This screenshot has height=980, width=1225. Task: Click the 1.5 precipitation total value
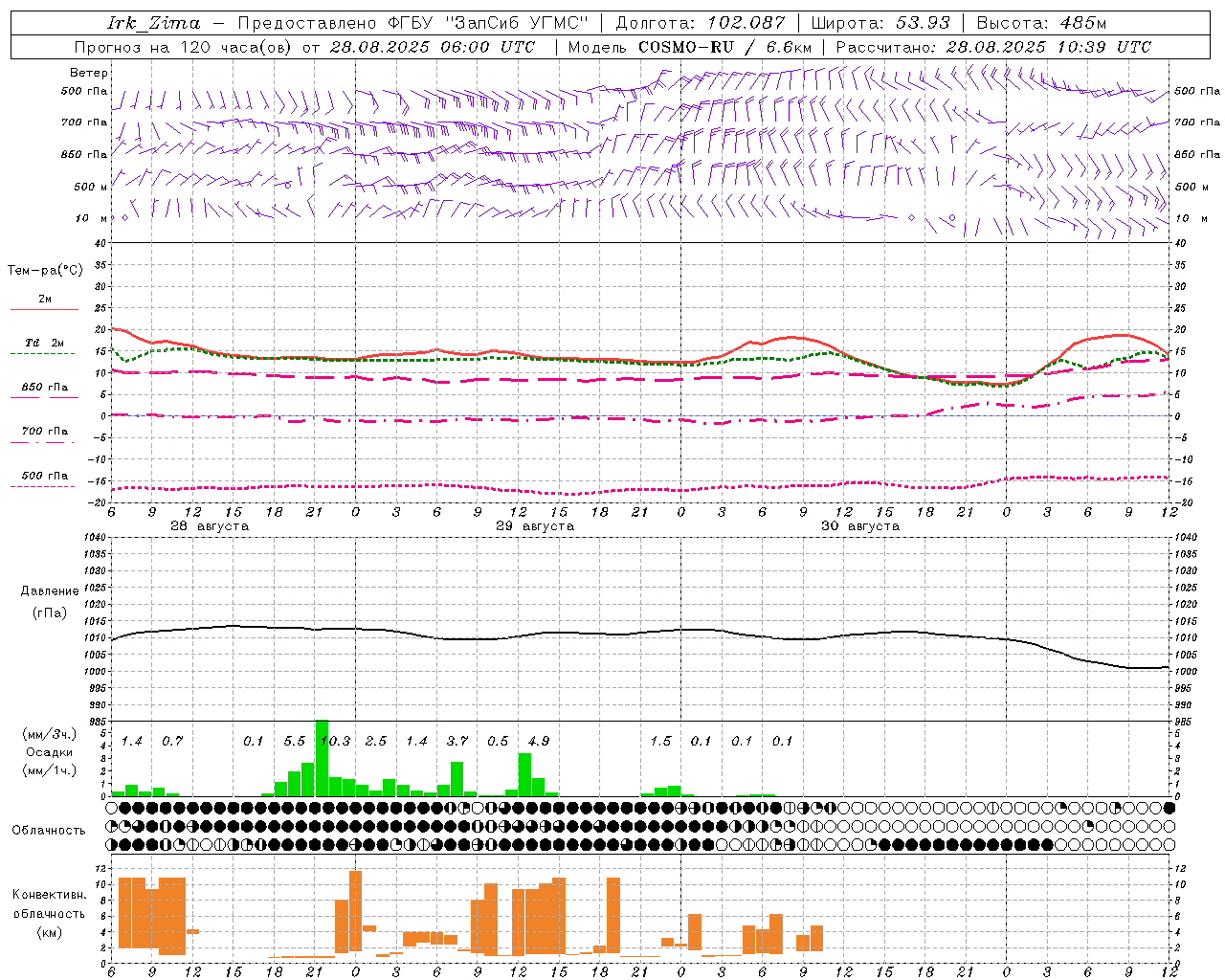point(660,742)
